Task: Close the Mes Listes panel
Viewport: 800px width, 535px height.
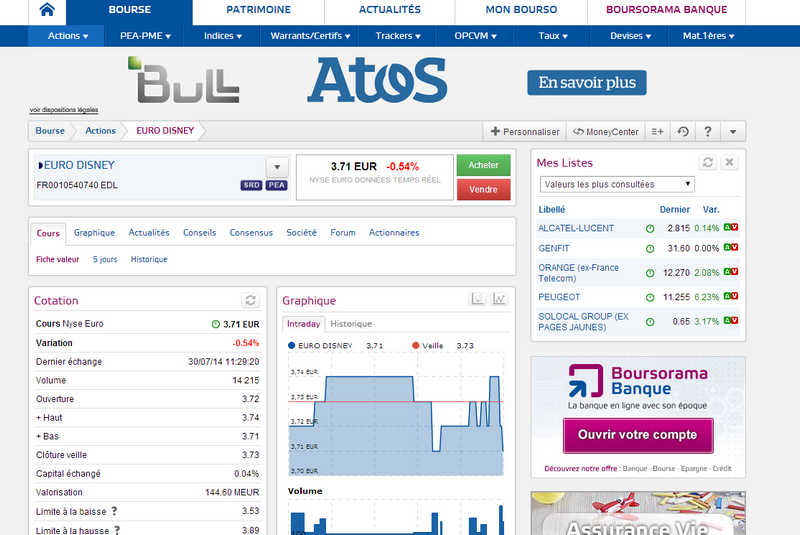Action: click(x=730, y=162)
